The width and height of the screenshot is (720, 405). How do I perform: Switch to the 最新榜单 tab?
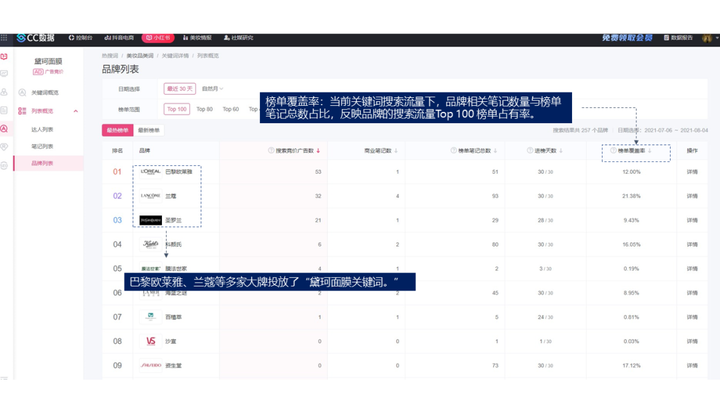149,130
